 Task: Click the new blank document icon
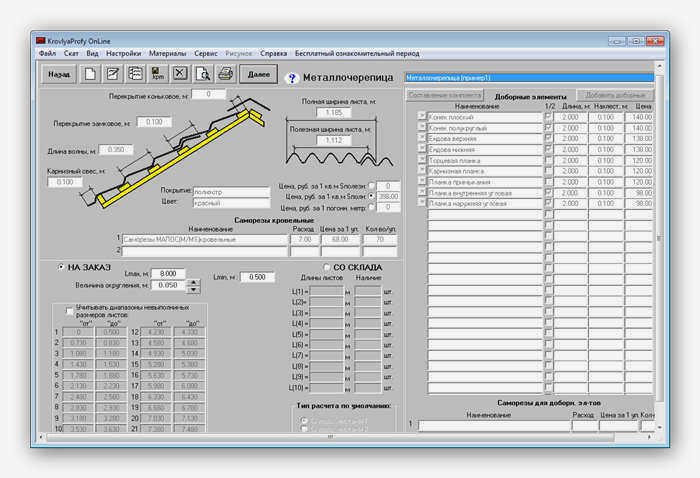[x=90, y=74]
